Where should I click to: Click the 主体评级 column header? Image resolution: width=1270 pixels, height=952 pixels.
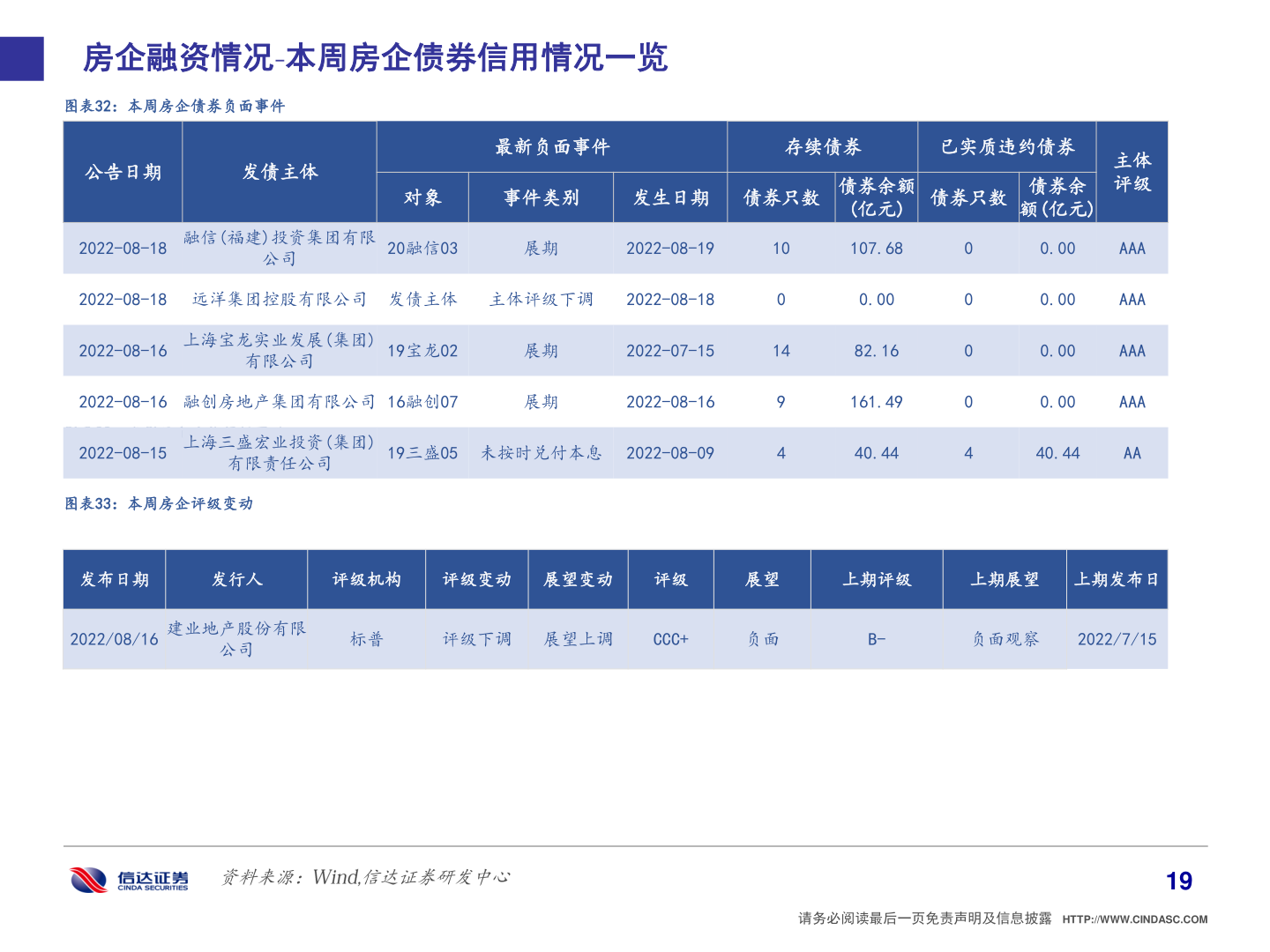[1132, 172]
